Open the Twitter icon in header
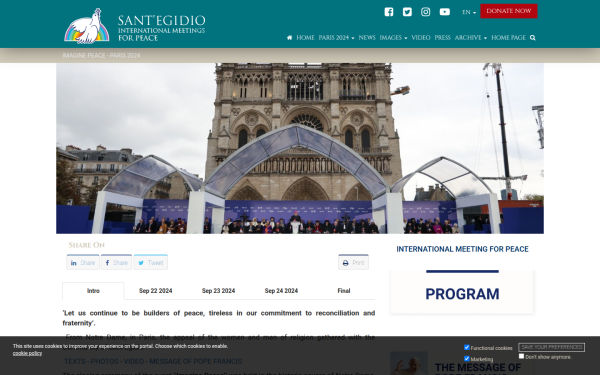600x375 pixels. point(407,12)
